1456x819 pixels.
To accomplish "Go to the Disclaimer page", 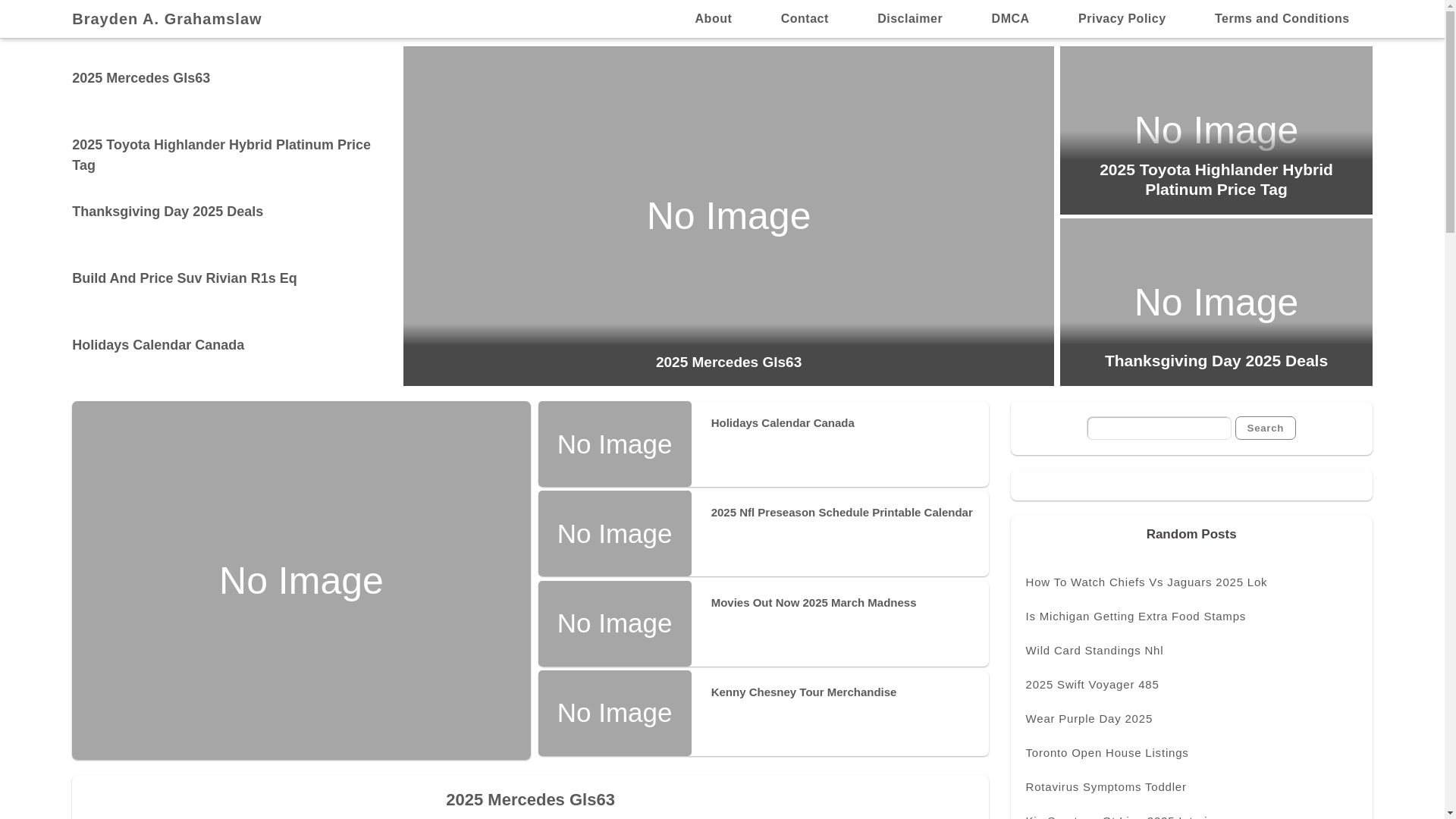I will click(909, 19).
